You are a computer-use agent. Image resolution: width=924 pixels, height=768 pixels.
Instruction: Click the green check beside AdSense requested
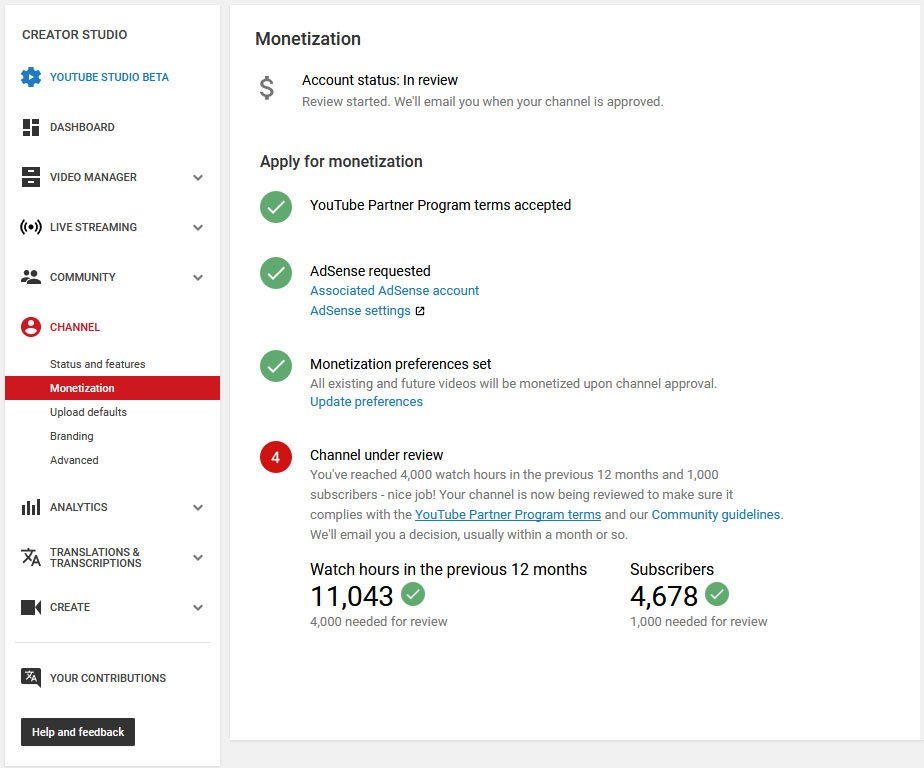(276, 273)
